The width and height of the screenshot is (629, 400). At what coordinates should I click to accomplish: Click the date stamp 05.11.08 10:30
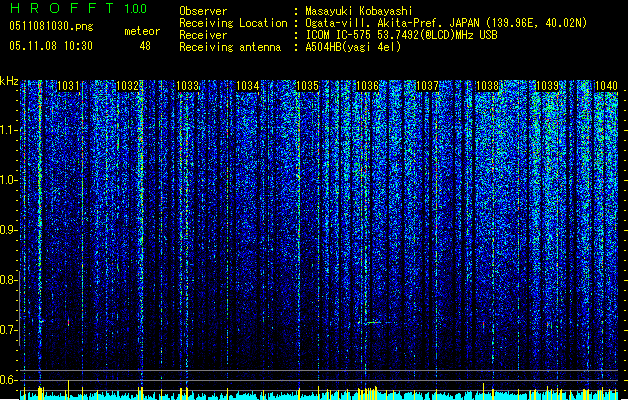click(x=51, y=46)
